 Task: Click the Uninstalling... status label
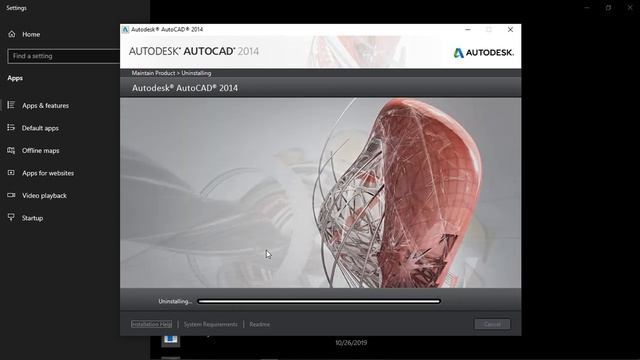(175, 301)
